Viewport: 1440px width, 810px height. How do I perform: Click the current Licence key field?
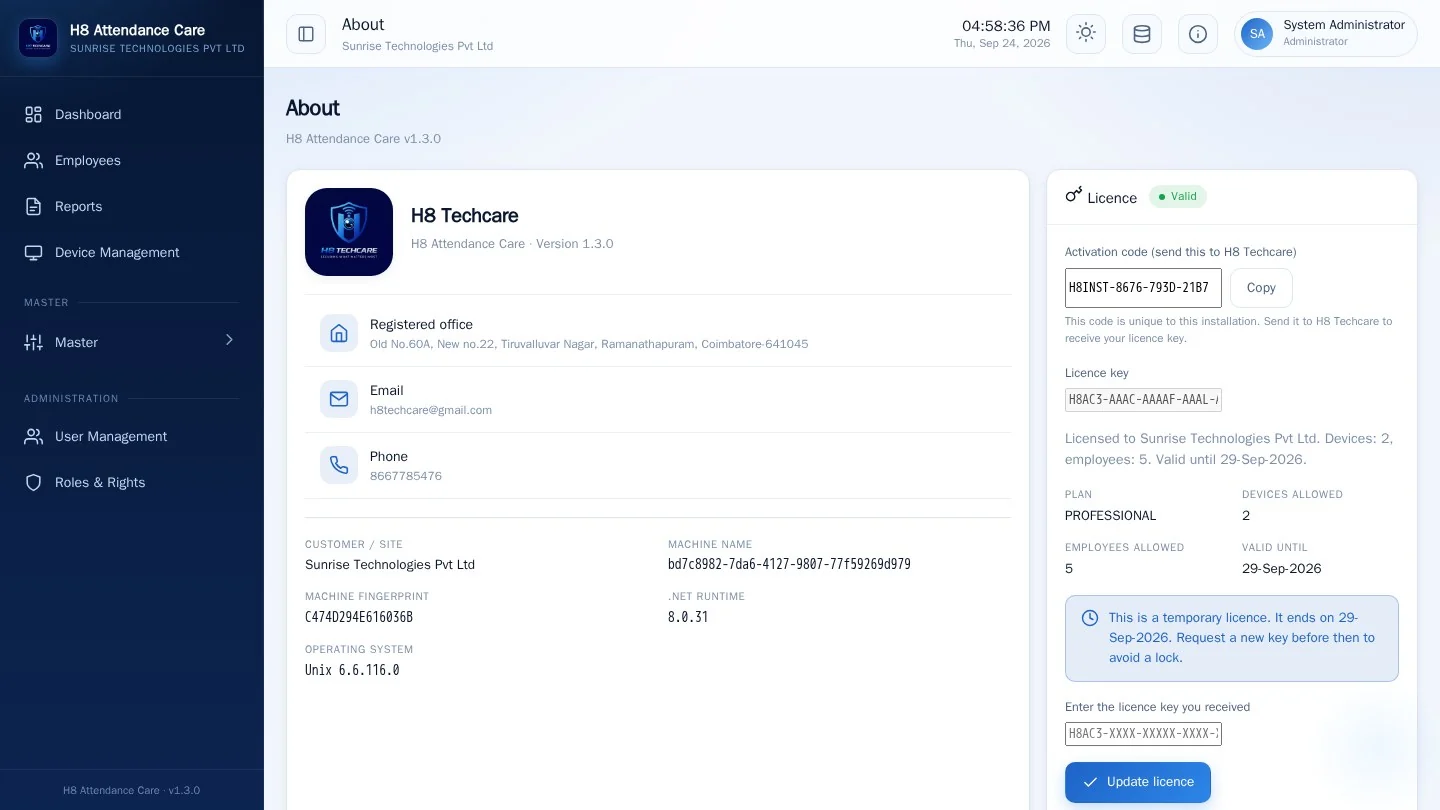(x=1143, y=400)
